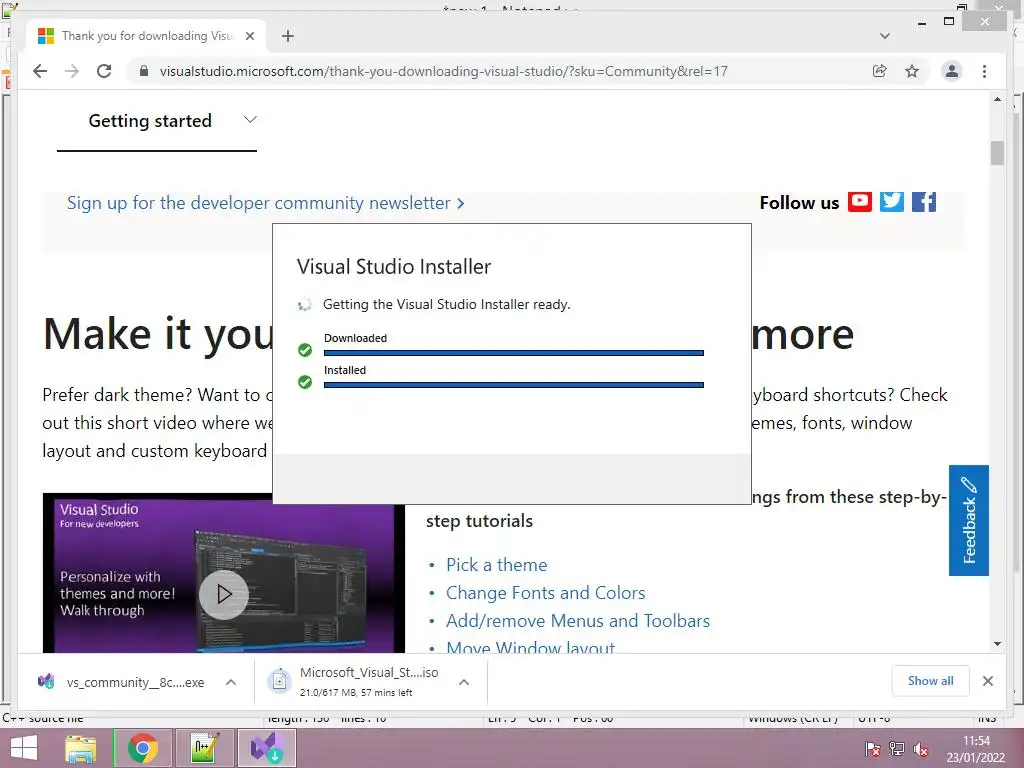Open the blue Feedback side tab
The image size is (1024, 768).
tap(968, 520)
